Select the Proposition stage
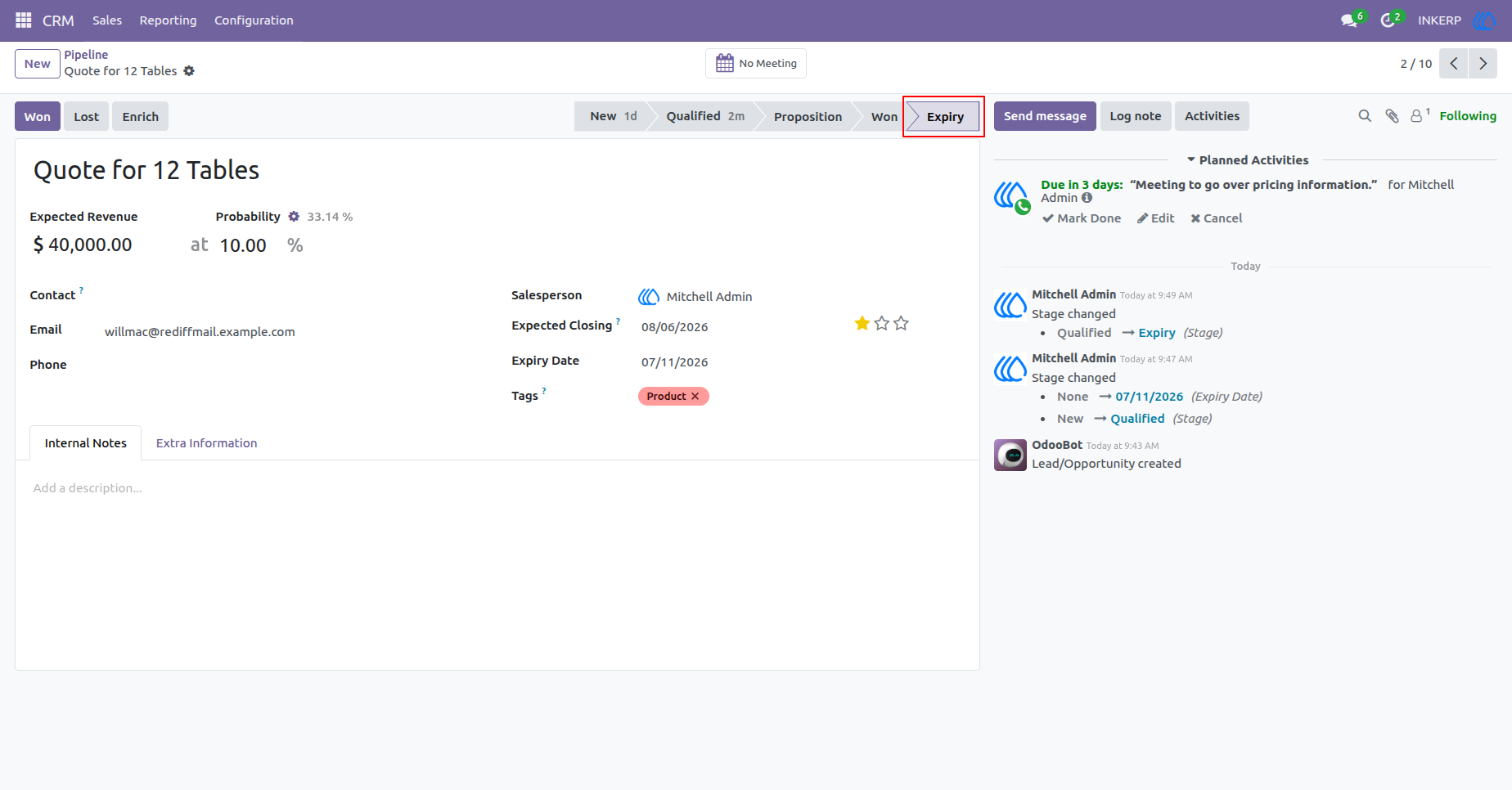 tap(807, 117)
